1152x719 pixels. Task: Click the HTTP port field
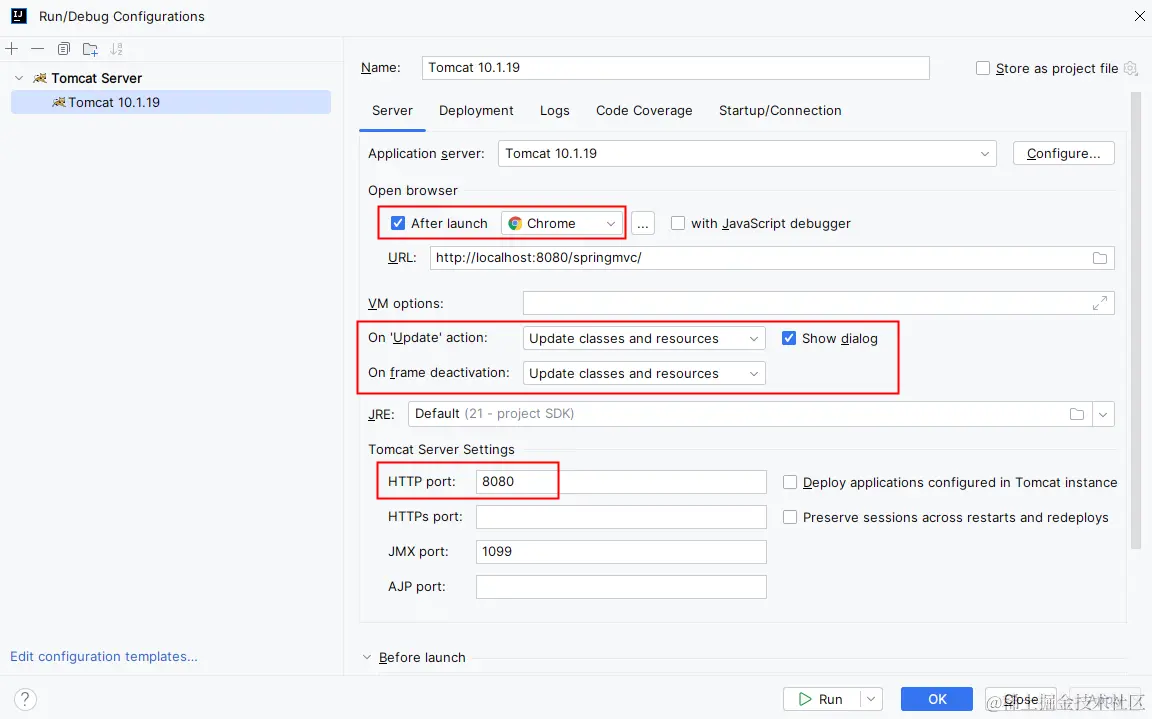pos(622,482)
